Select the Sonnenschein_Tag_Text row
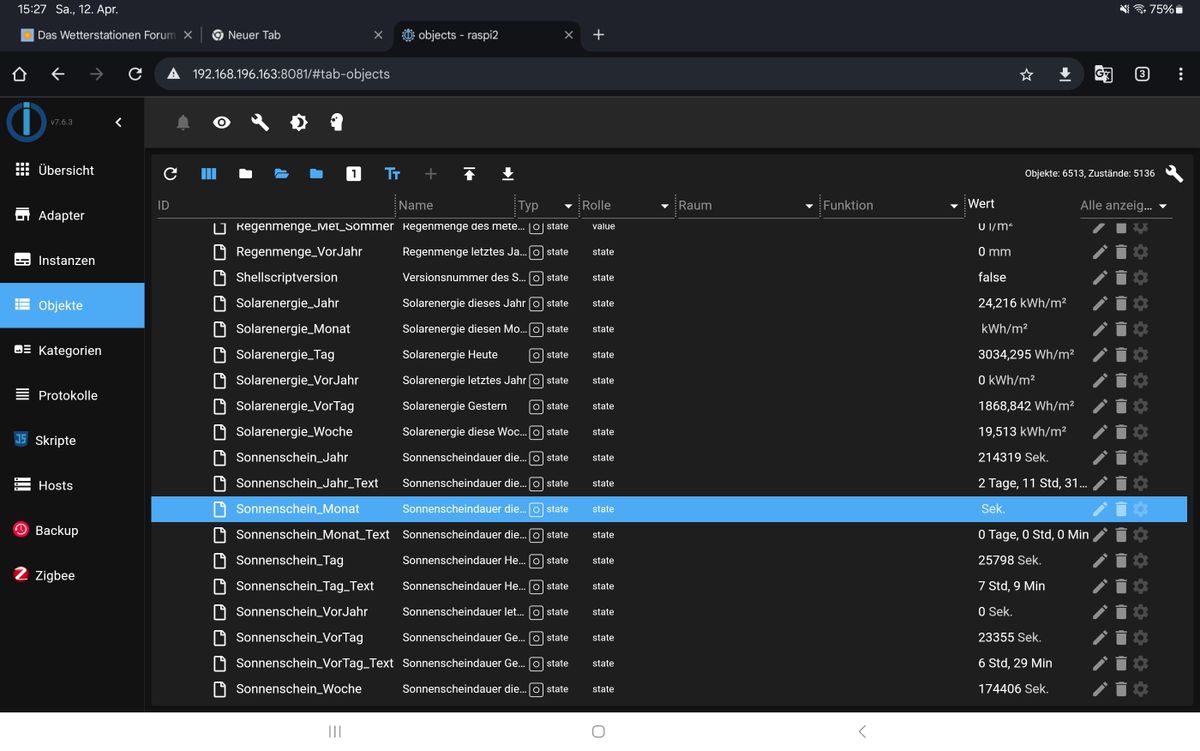 305,586
